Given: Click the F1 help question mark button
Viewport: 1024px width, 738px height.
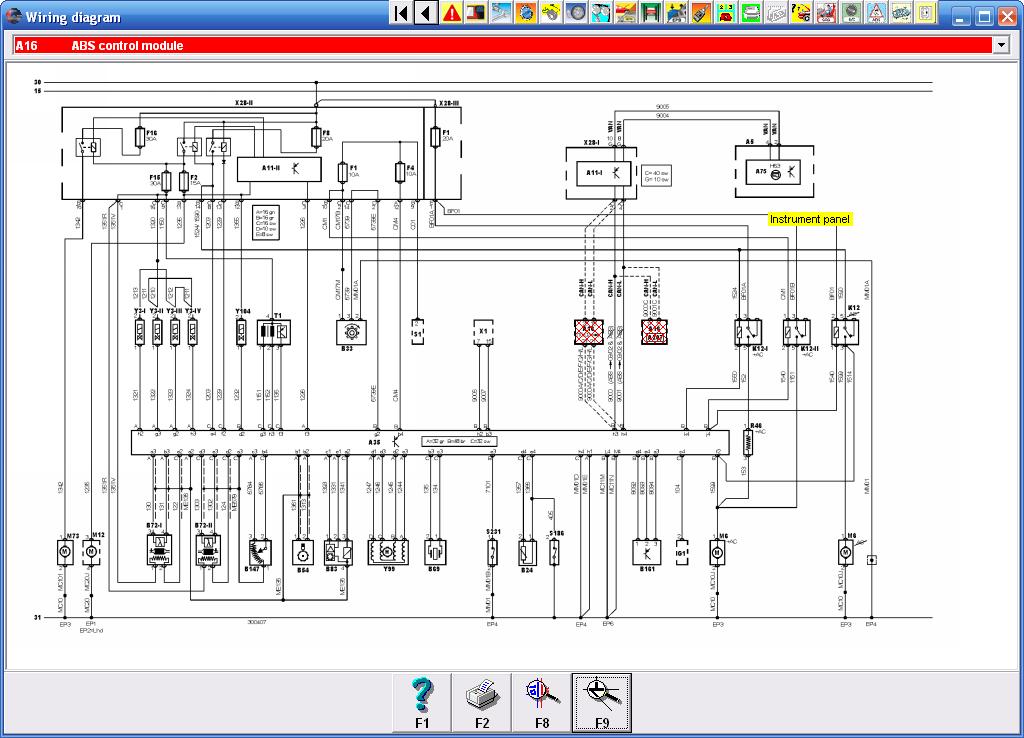Looking at the screenshot, I should tap(422, 701).
